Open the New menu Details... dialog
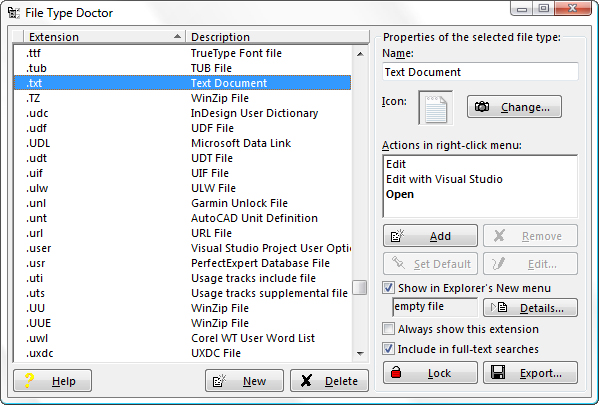 point(530,308)
